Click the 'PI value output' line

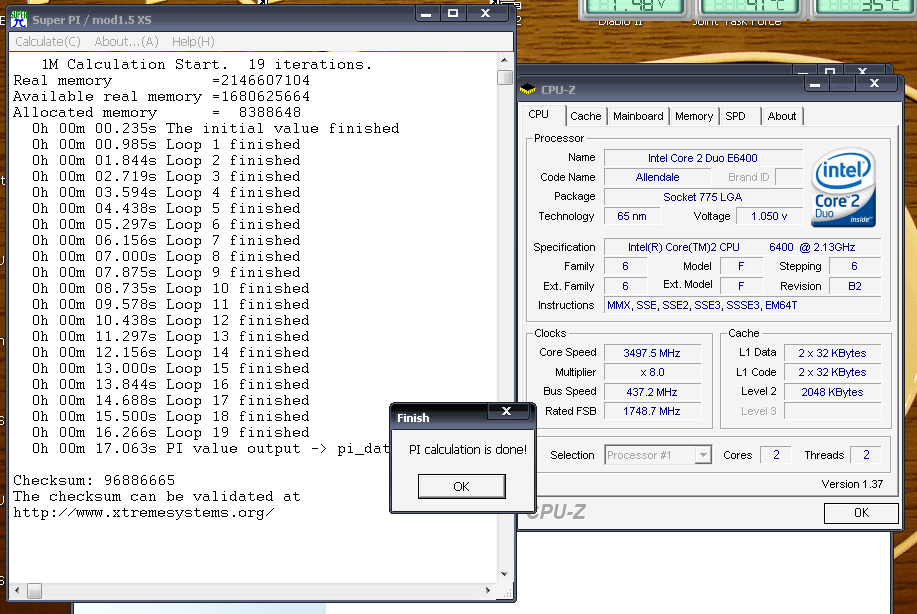[x=211, y=449]
